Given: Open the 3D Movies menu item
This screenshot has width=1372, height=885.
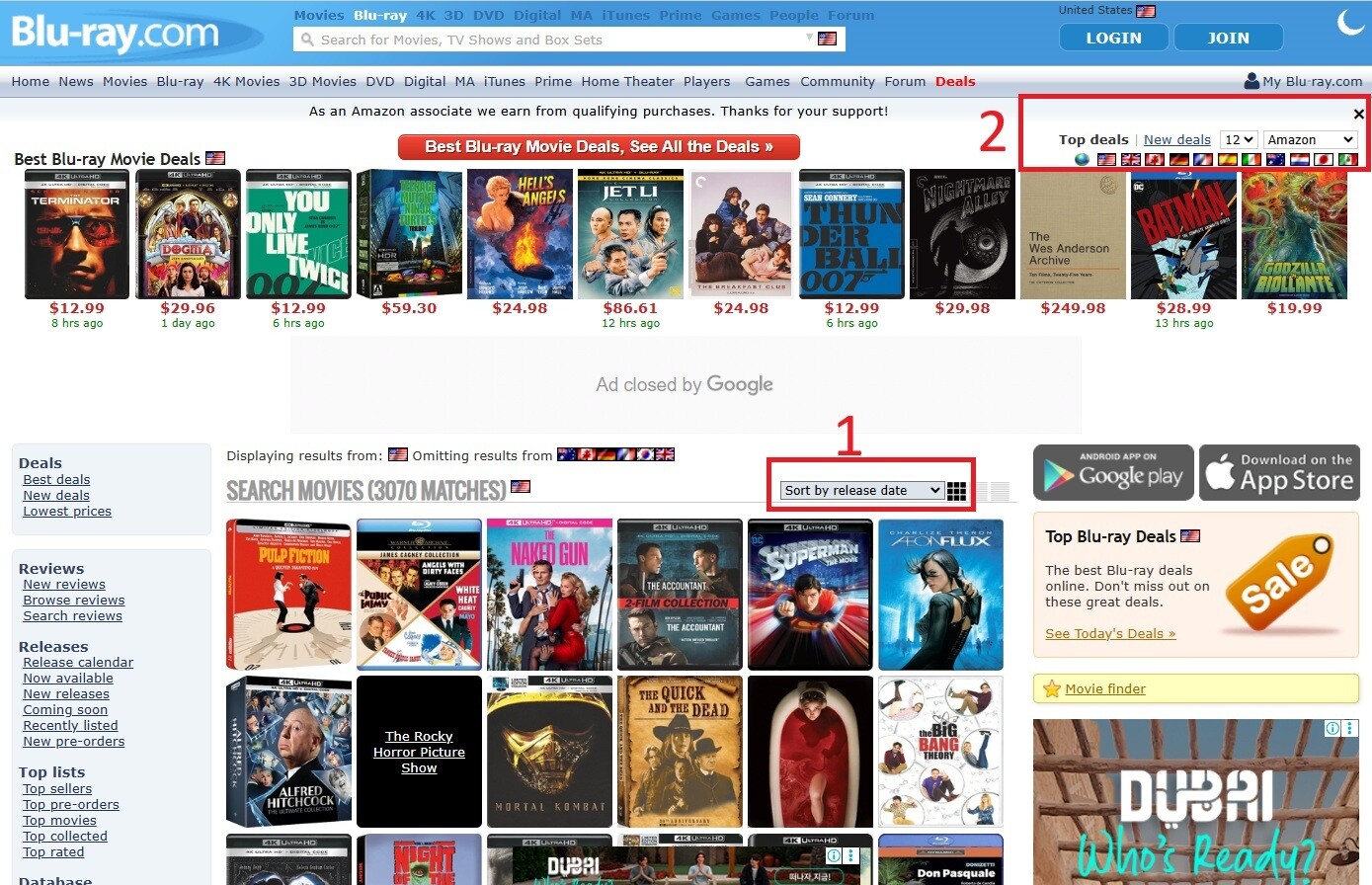Looking at the screenshot, I should [322, 82].
